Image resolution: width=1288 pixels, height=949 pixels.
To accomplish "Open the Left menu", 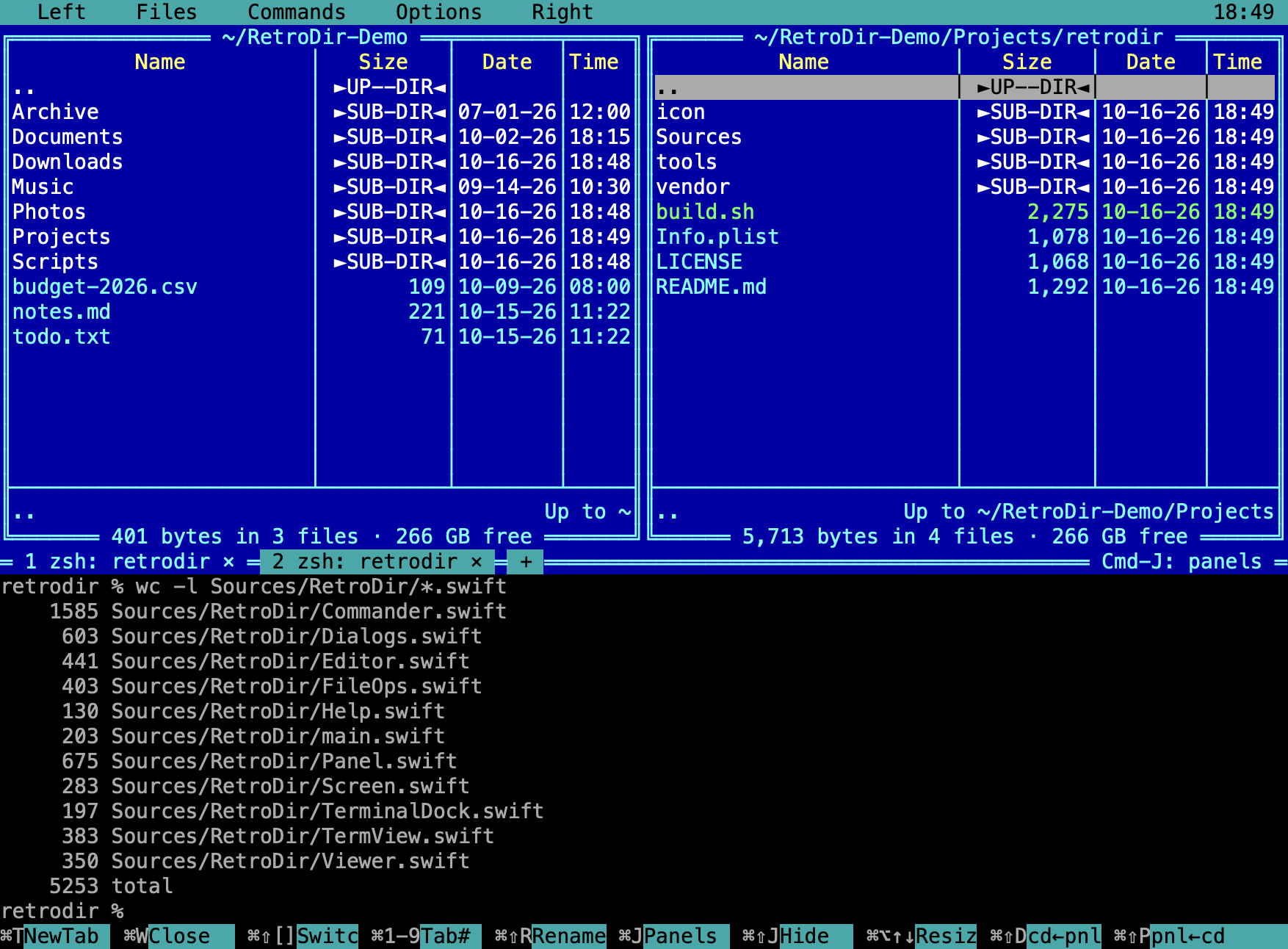I will 61,12.
